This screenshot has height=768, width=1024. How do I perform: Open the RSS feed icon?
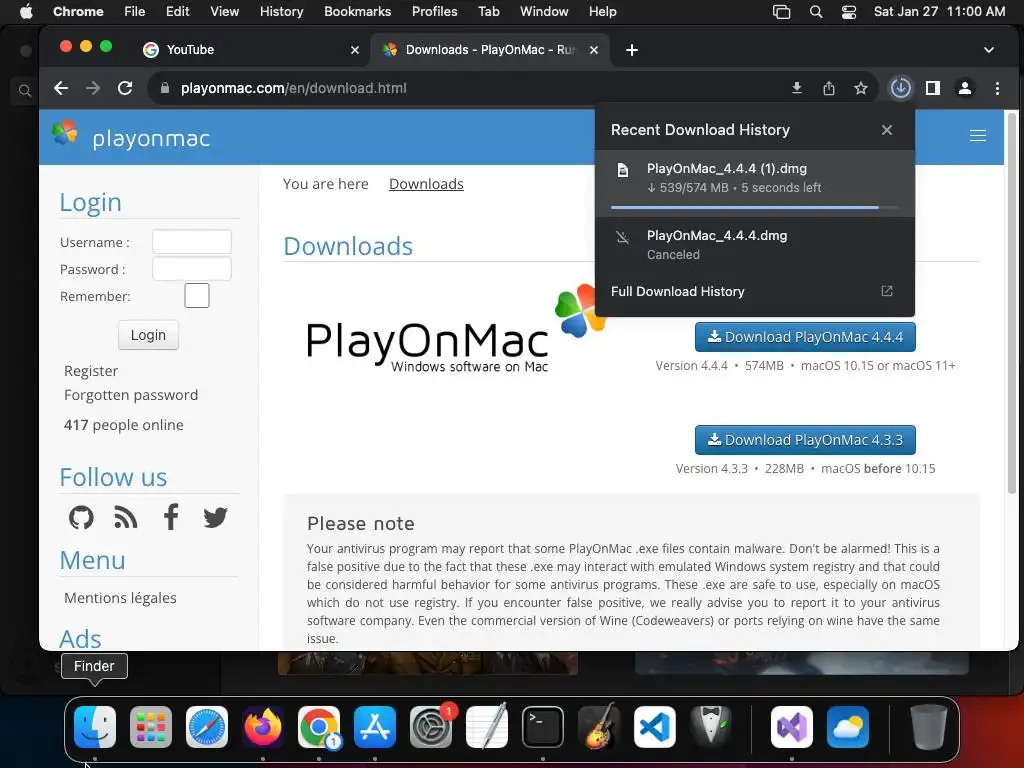(x=126, y=517)
